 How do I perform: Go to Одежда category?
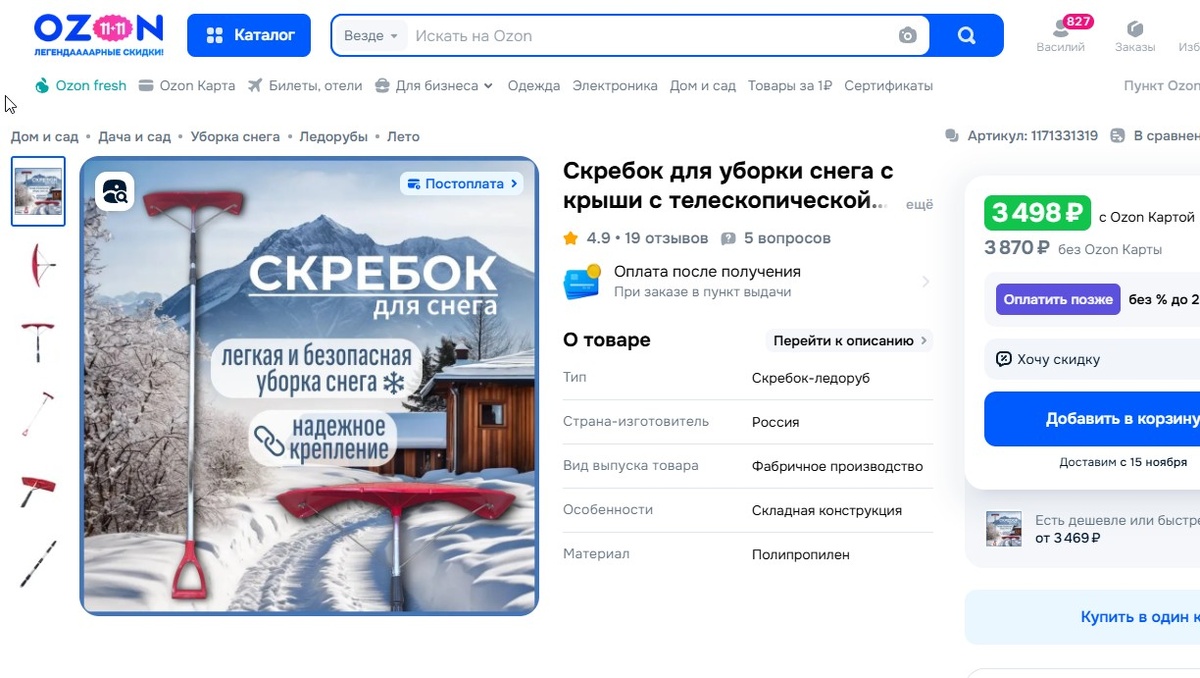[x=534, y=86]
